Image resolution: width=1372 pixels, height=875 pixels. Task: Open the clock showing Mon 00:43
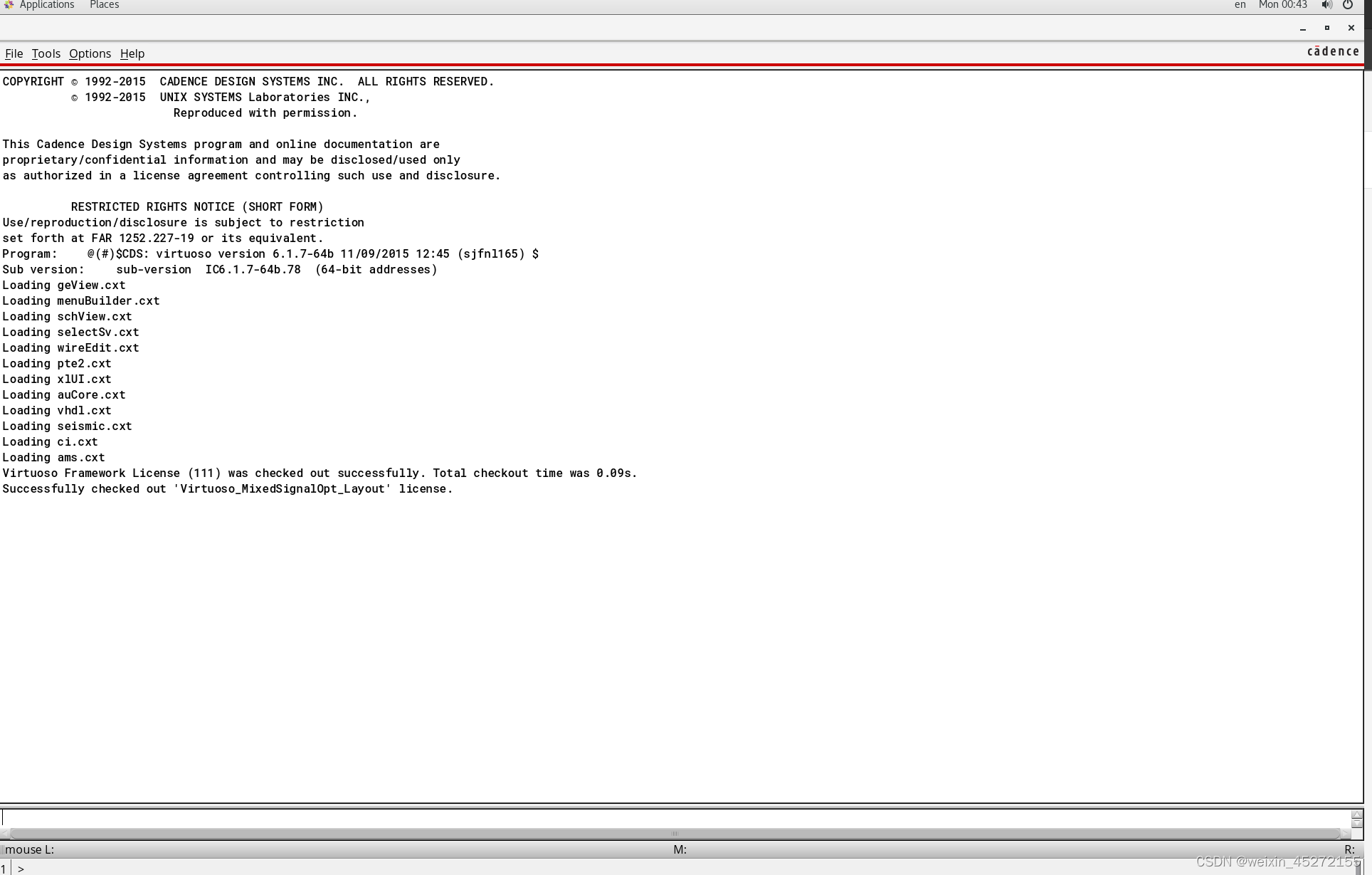point(1282,5)
